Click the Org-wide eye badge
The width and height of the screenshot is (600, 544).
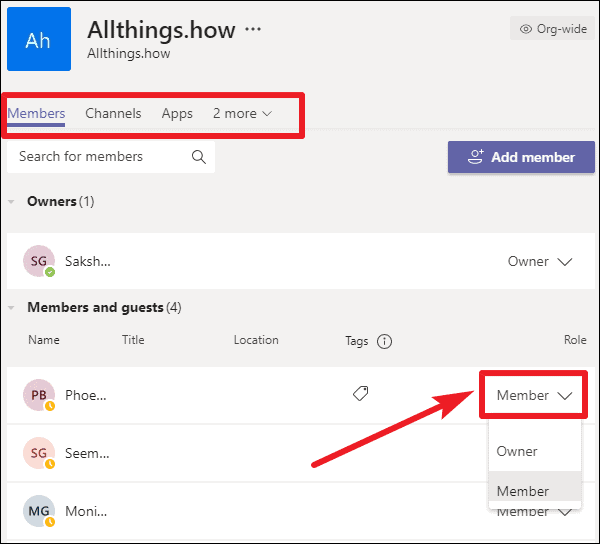click(553, 29)
